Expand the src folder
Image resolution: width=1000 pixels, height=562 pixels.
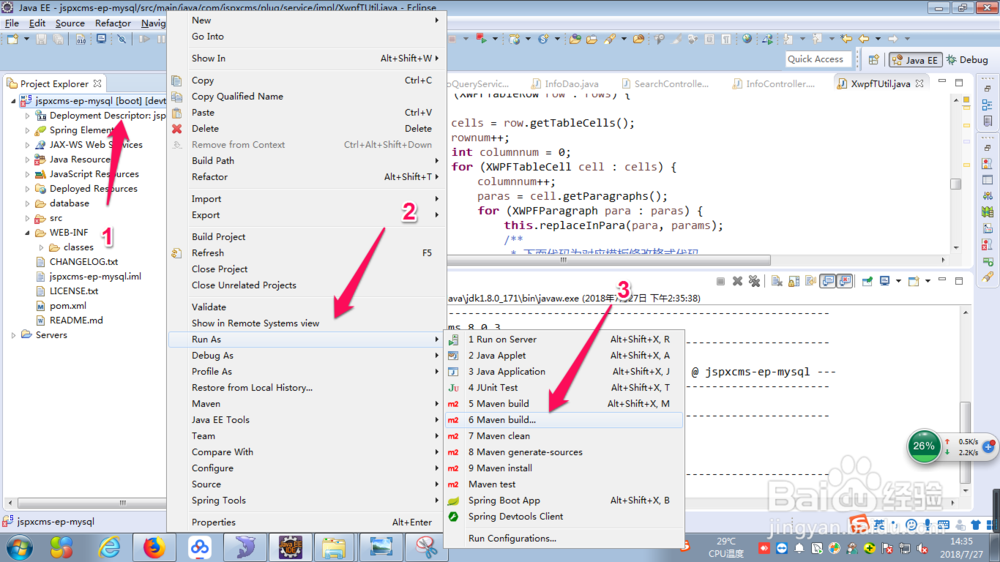27,218
